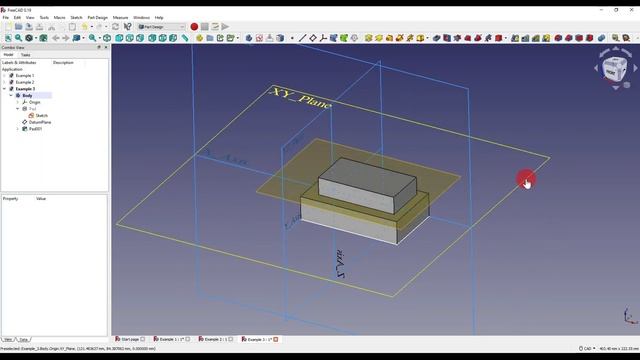Click the Pad tool yellow icon

tap(369, 38)
